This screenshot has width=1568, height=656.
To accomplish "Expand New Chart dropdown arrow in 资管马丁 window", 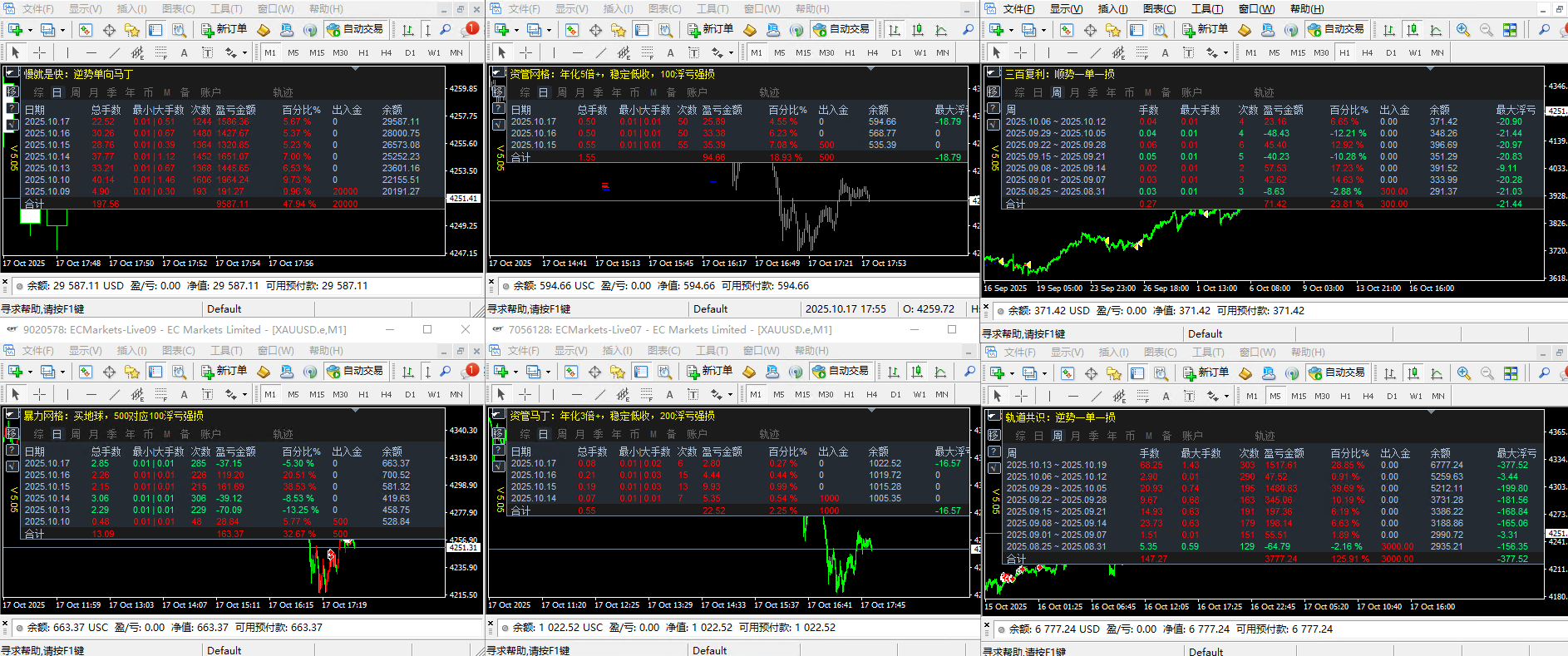I will tap(515, 372).
